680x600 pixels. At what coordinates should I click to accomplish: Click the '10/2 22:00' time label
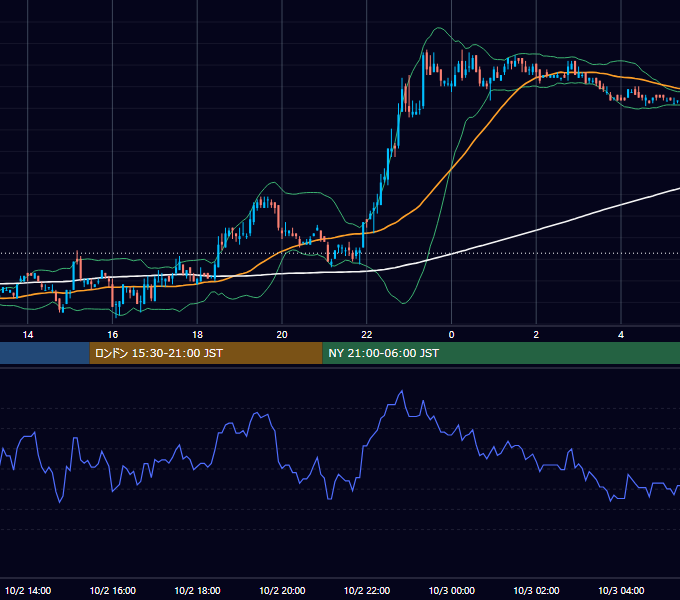367,590
